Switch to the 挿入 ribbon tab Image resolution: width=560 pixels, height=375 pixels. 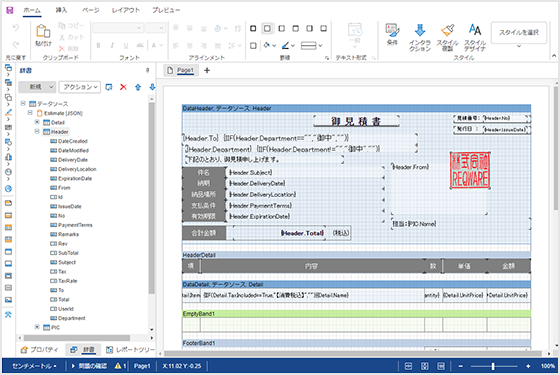coord(61,10)
